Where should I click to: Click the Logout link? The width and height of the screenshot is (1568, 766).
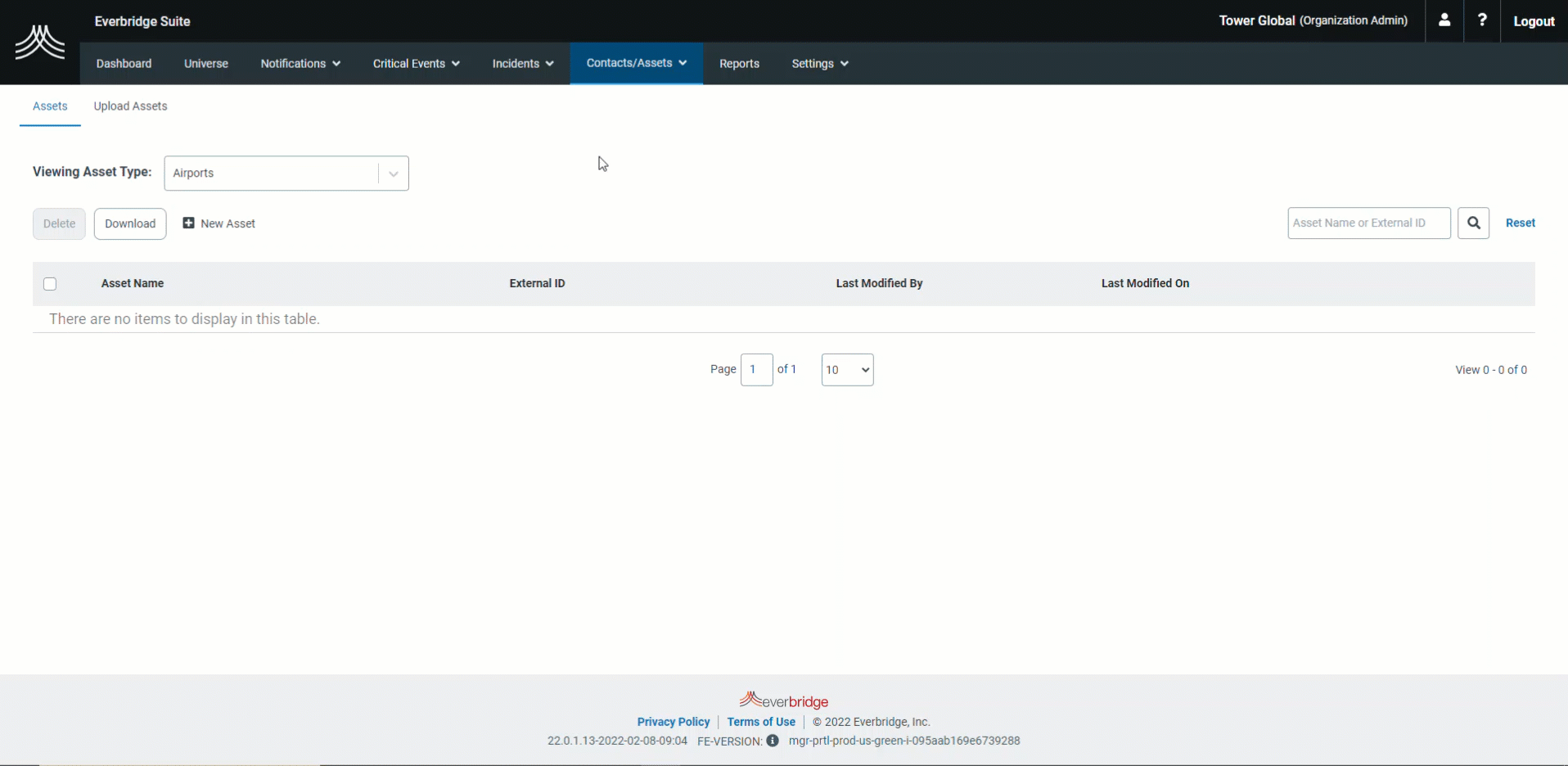tap(1534, 21)
